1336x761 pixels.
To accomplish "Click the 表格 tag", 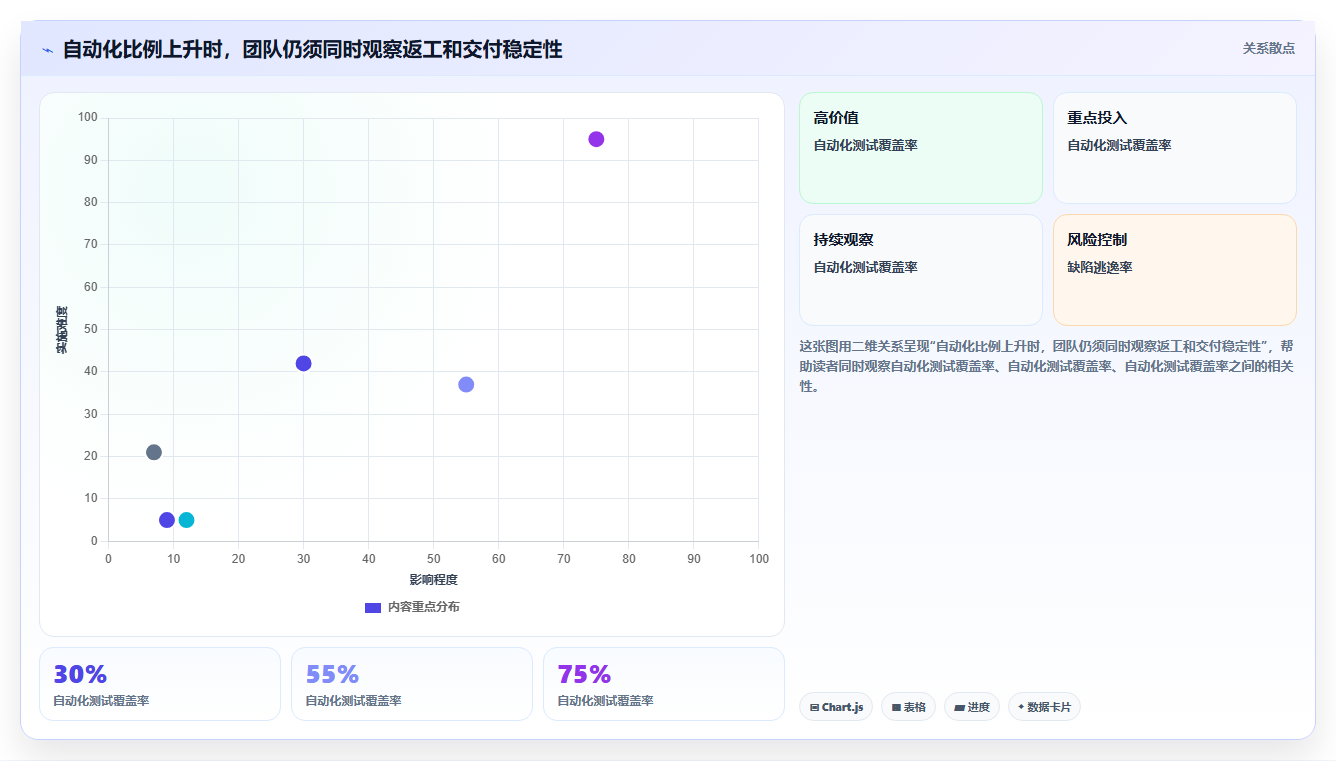I will pos(908,707).
